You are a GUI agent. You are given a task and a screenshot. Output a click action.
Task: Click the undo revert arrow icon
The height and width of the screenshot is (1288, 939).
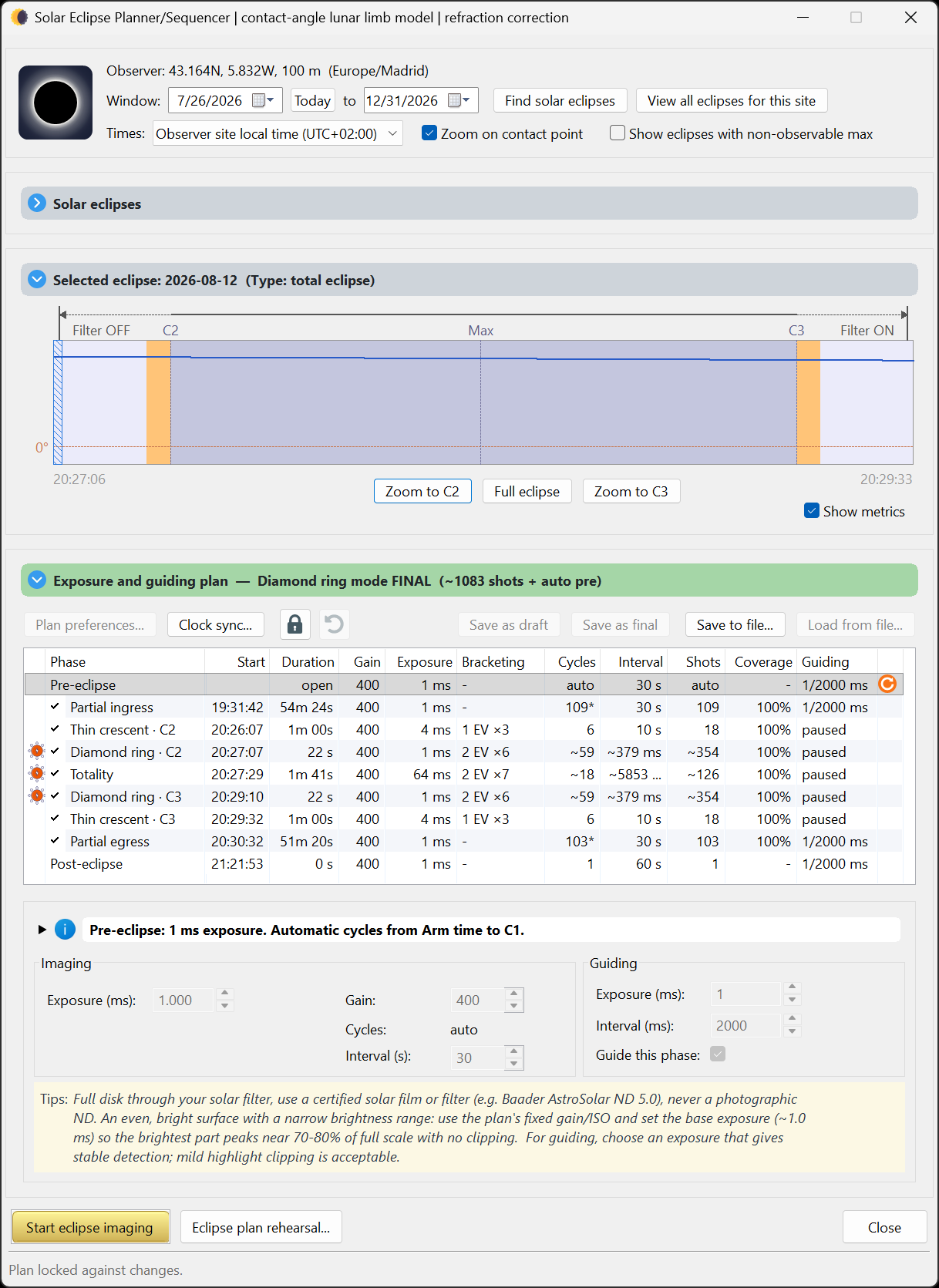click(334, 624)
